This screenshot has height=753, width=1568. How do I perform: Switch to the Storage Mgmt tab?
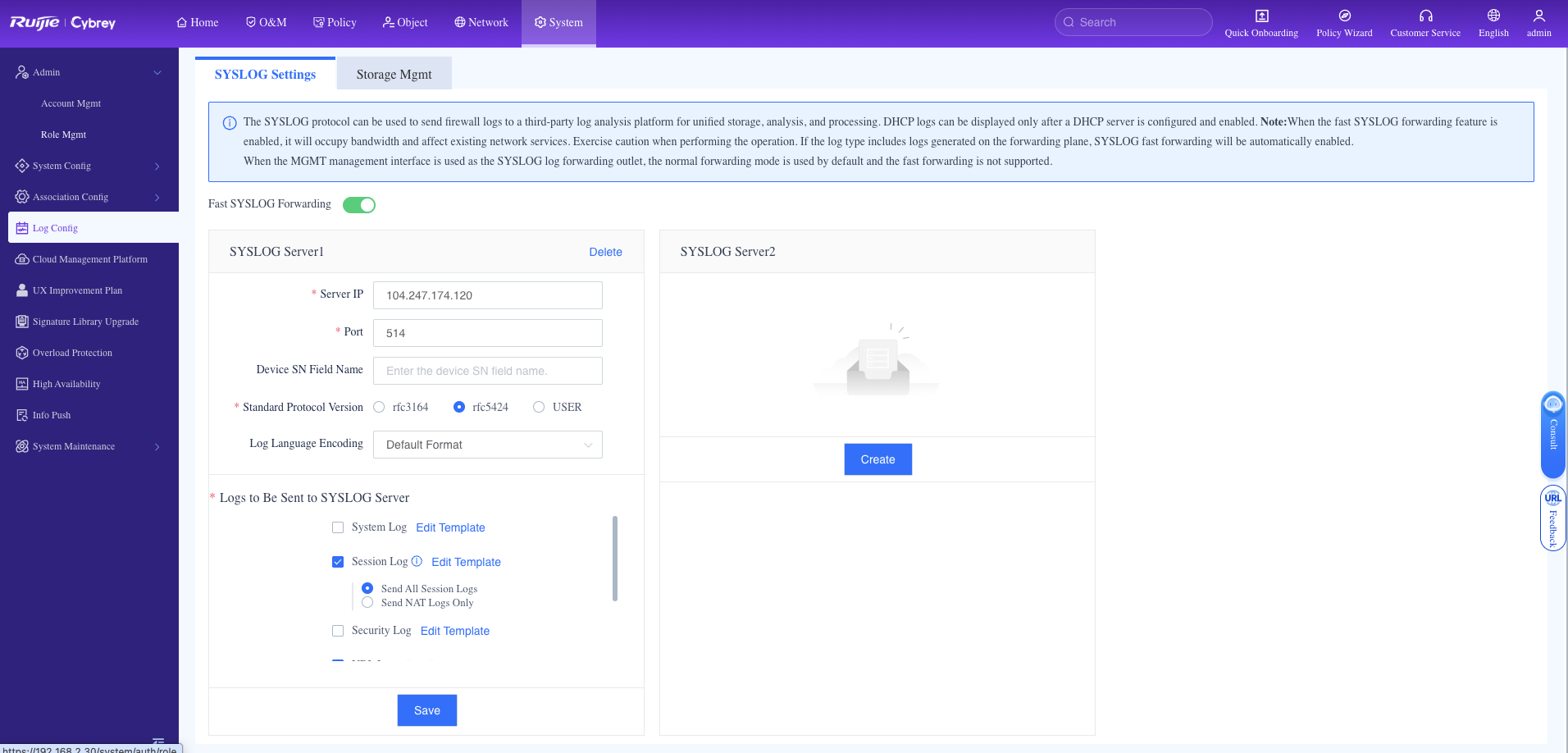tap(394, 74)
